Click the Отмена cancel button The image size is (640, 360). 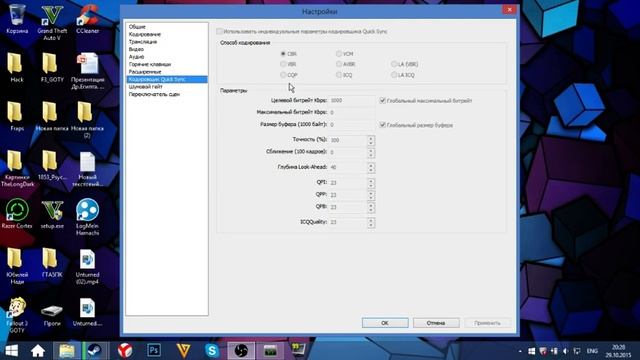click(x=436, y=323)
